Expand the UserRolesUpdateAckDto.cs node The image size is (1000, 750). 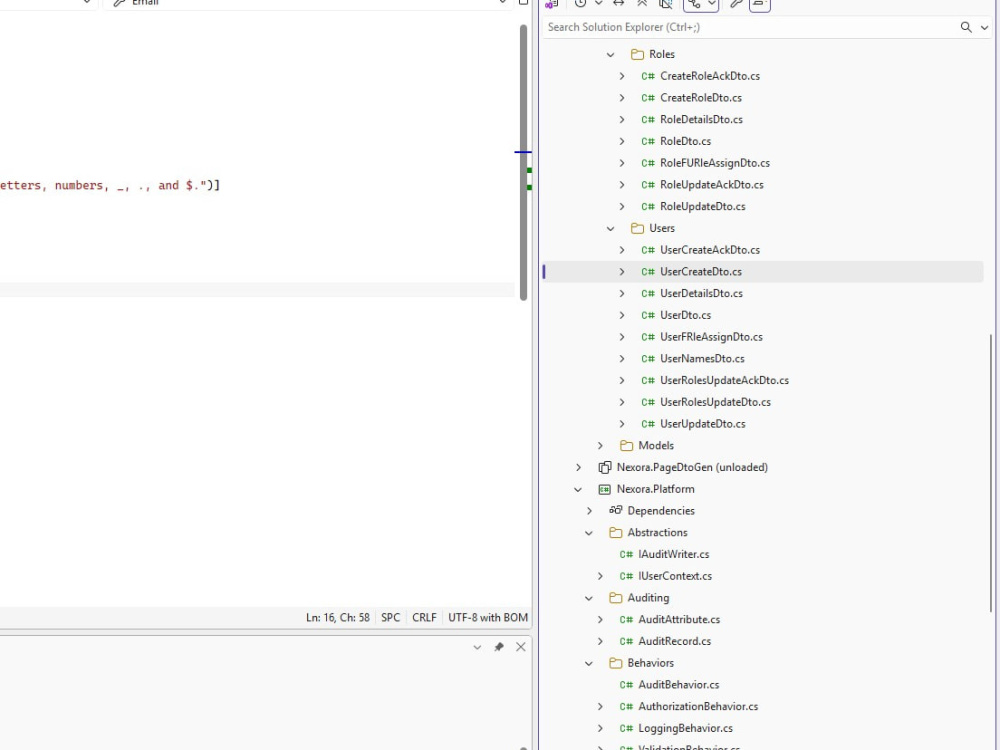[x=622, y=380]
